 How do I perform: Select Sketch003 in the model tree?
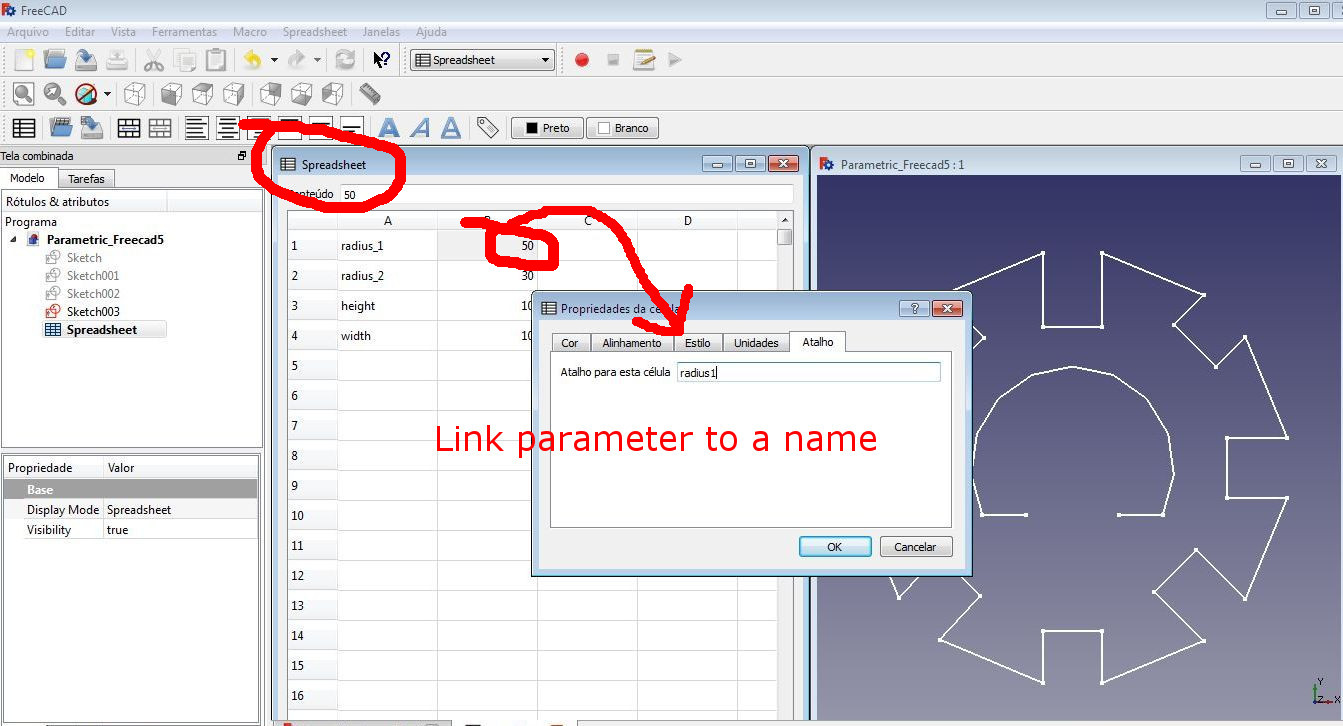click(92, 312)
